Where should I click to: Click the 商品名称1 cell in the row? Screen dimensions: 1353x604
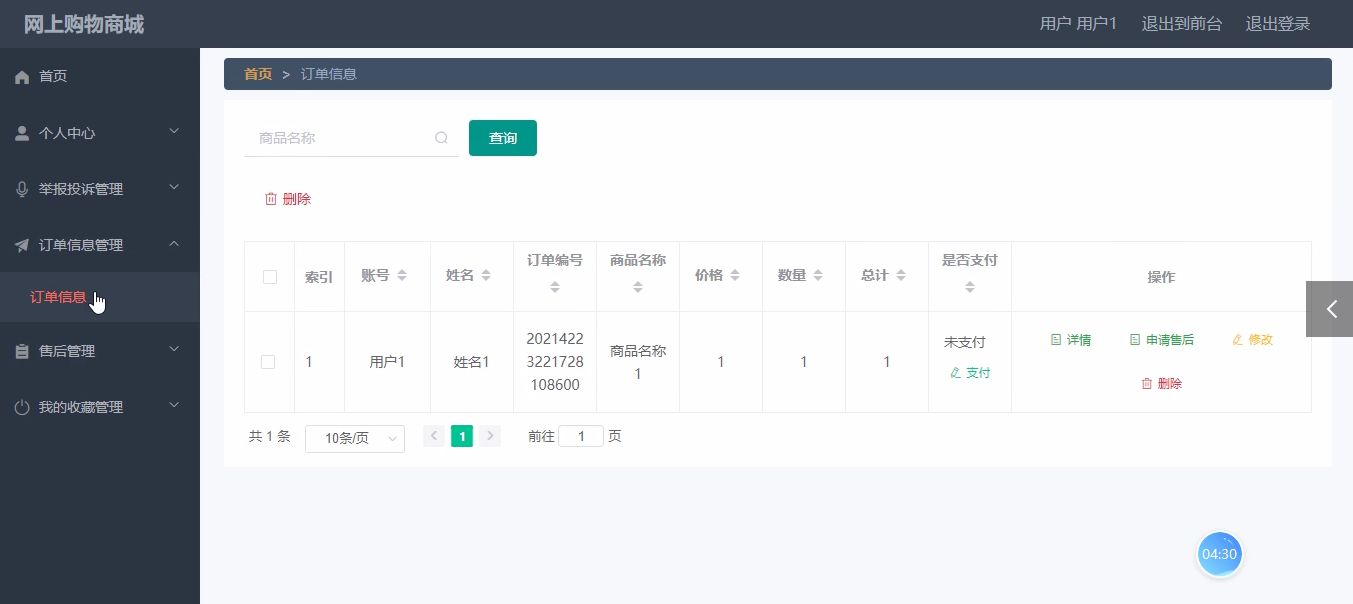638,362
